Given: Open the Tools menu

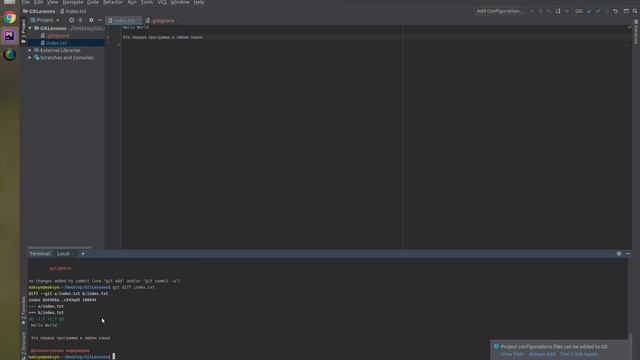Looking at the screenshot, I should coord(147,2).
